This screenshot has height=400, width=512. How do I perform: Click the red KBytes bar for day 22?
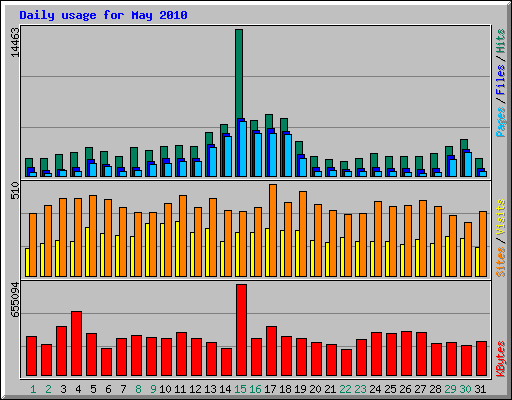347,362
